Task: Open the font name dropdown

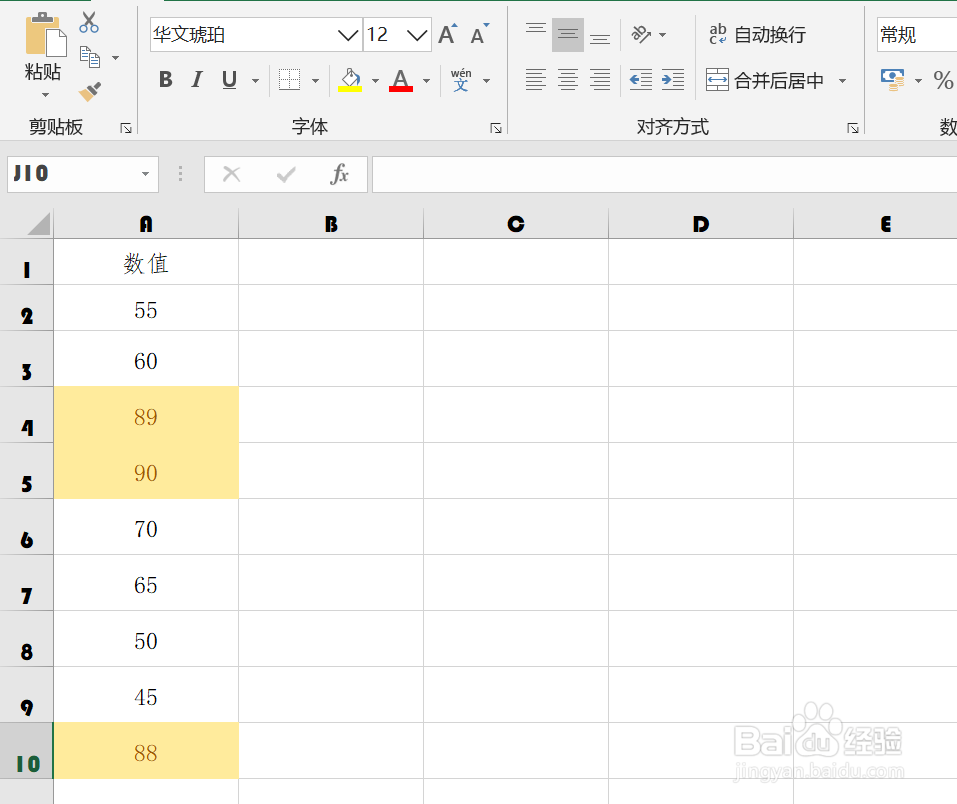Action: (x=348, y=35)
